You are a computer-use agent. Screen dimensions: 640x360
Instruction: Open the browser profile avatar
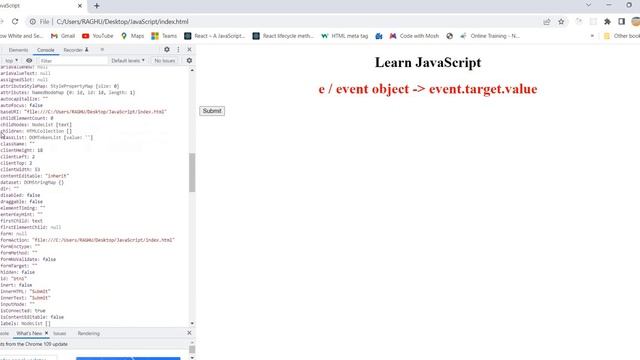636,22
